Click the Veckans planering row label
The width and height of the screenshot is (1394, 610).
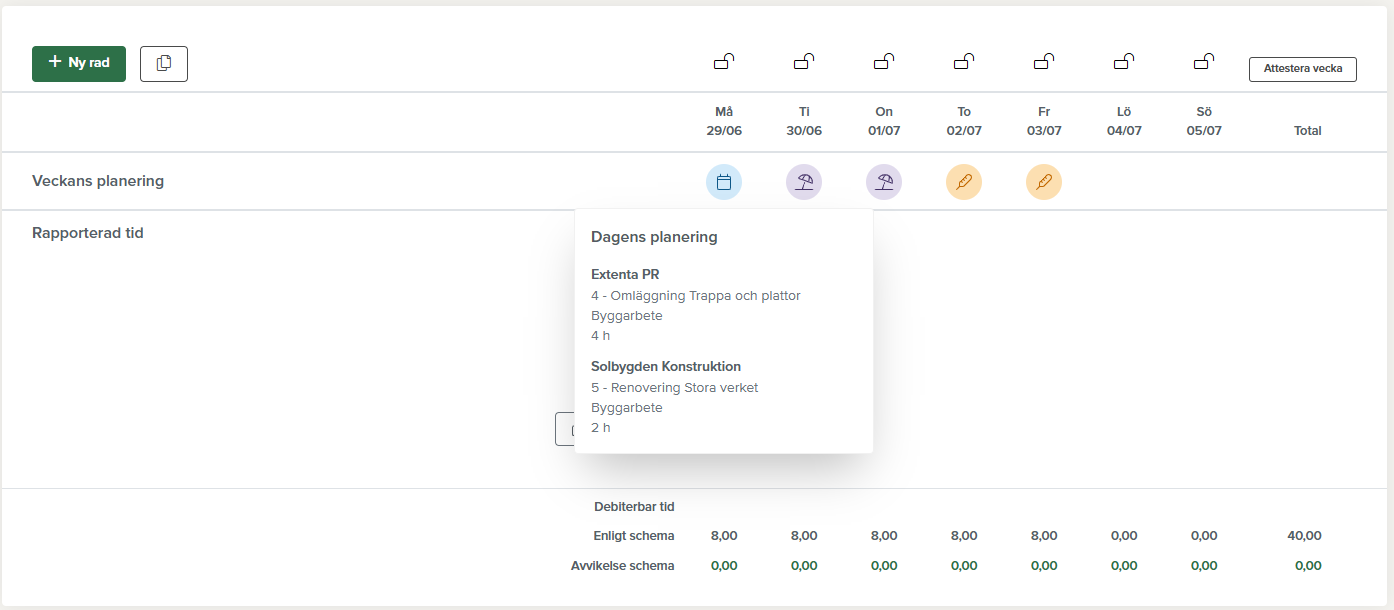(x=98, y=181)
